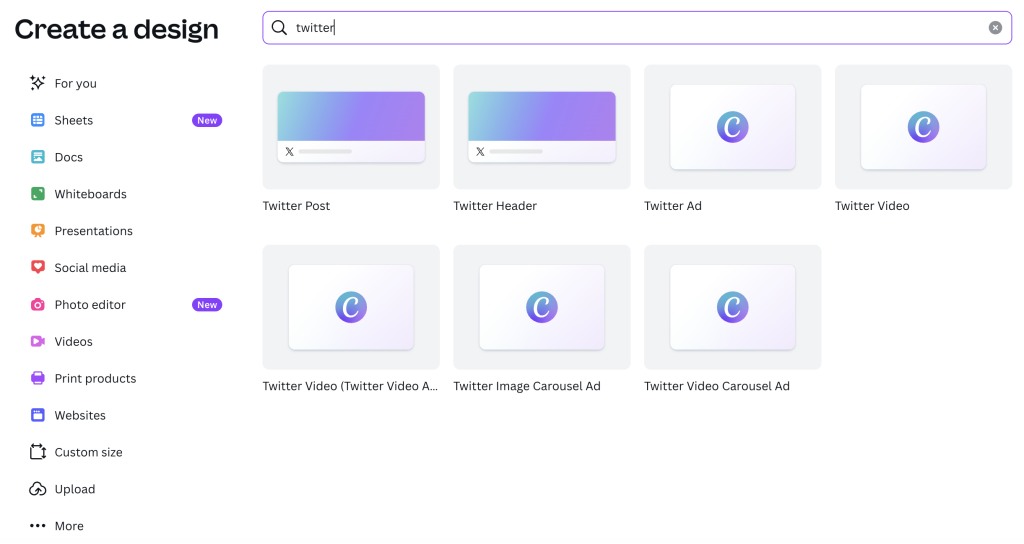Viewport: 1024px width, 544px height.
Task: Clear the search with the X button
Action: (x=995, y=27)
